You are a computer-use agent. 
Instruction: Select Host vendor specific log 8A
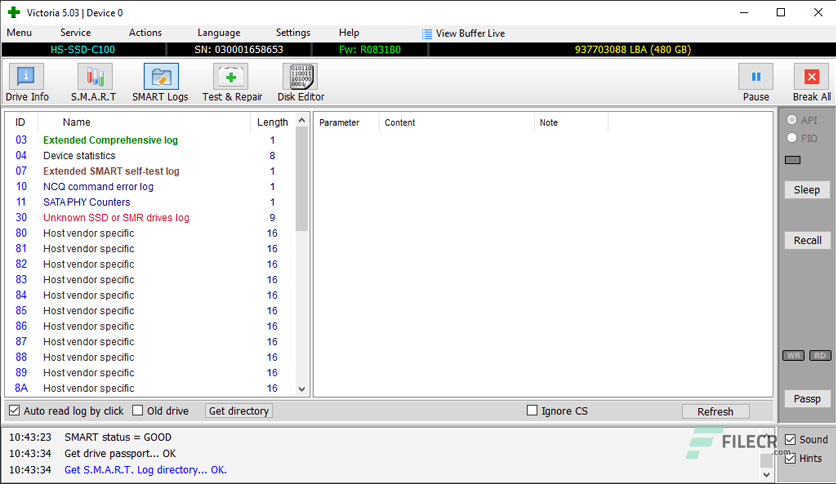[x=150, y=388]
